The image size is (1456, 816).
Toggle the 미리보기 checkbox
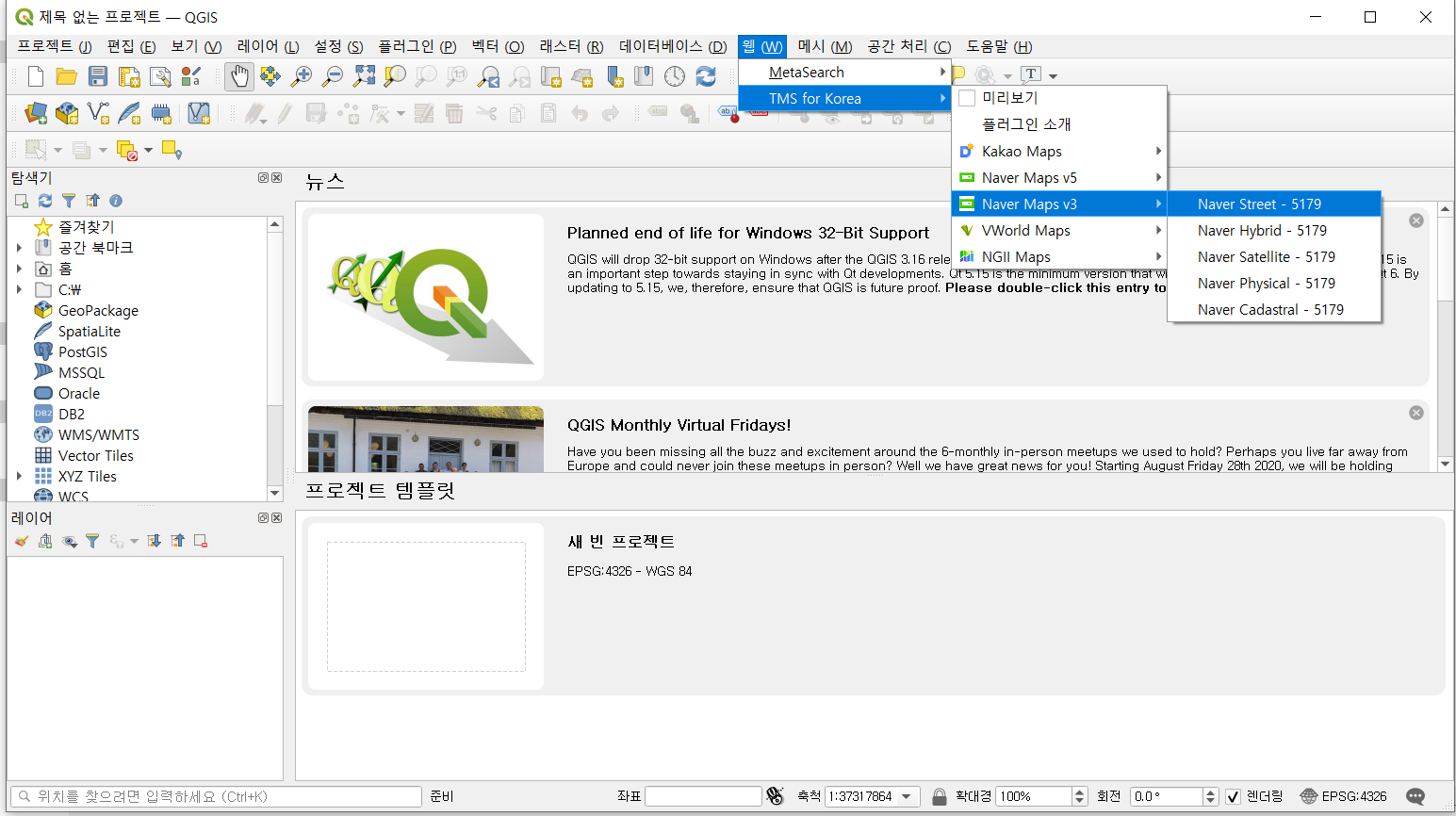coord(967,98)
